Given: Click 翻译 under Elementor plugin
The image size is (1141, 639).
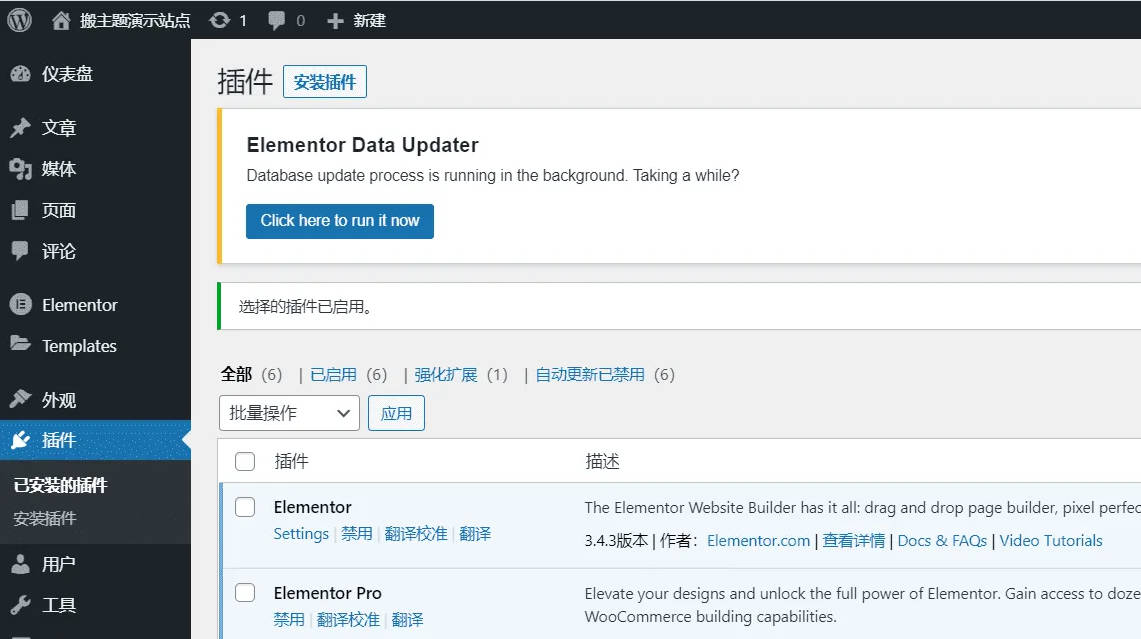Looking at the screenshot, I should (475, 533).
